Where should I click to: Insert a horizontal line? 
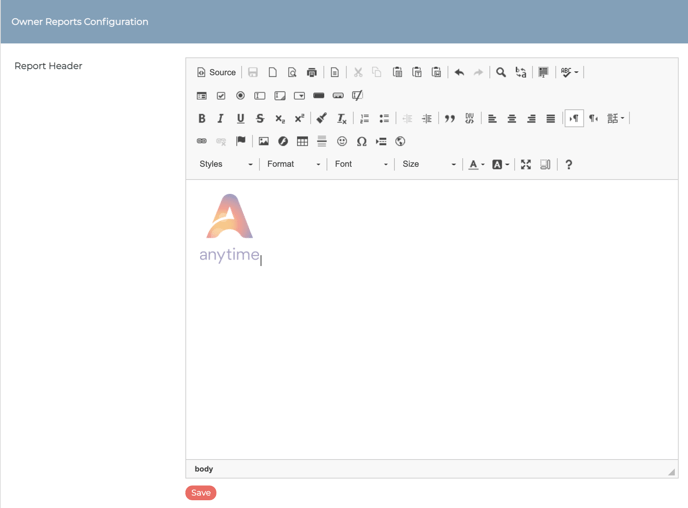click(x=322, y=141)
